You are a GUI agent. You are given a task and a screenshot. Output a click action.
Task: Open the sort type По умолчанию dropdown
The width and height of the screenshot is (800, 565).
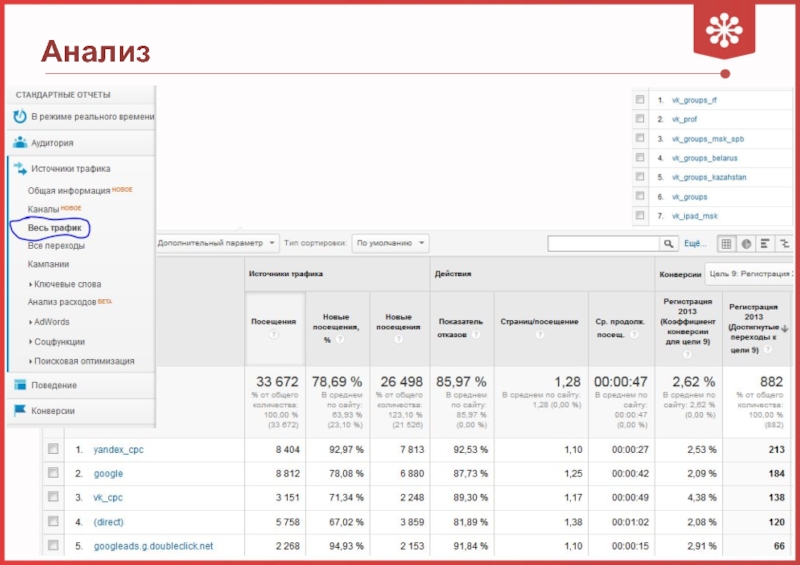pyautogui.click(x=391, y=243)
